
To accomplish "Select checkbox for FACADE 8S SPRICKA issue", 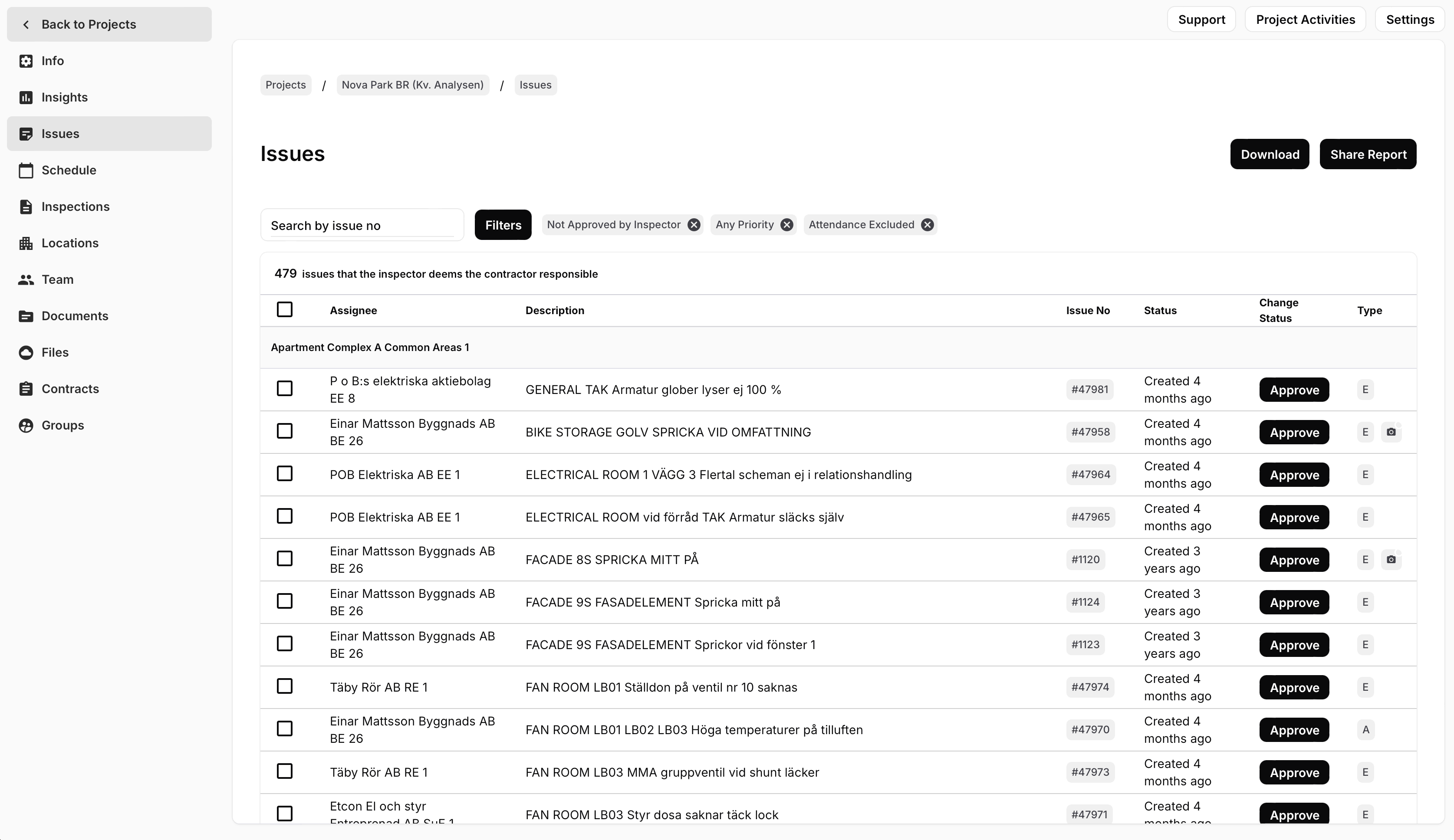I will tap(284, 559).
